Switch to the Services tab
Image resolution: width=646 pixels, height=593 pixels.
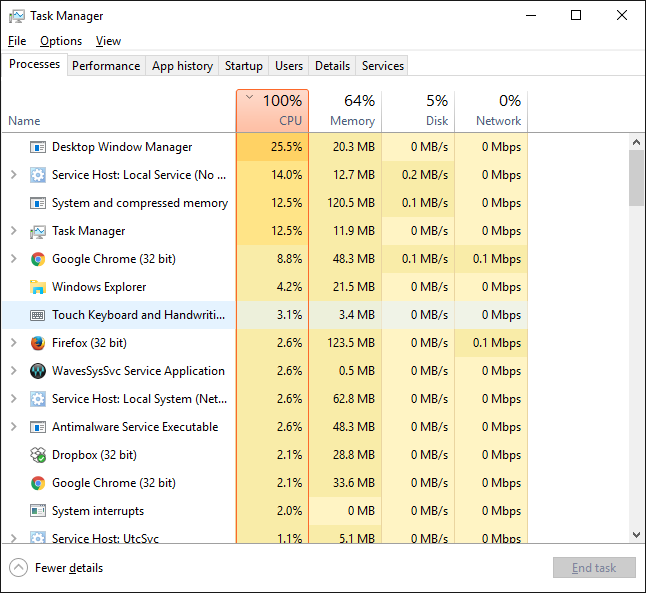[382, 66]
